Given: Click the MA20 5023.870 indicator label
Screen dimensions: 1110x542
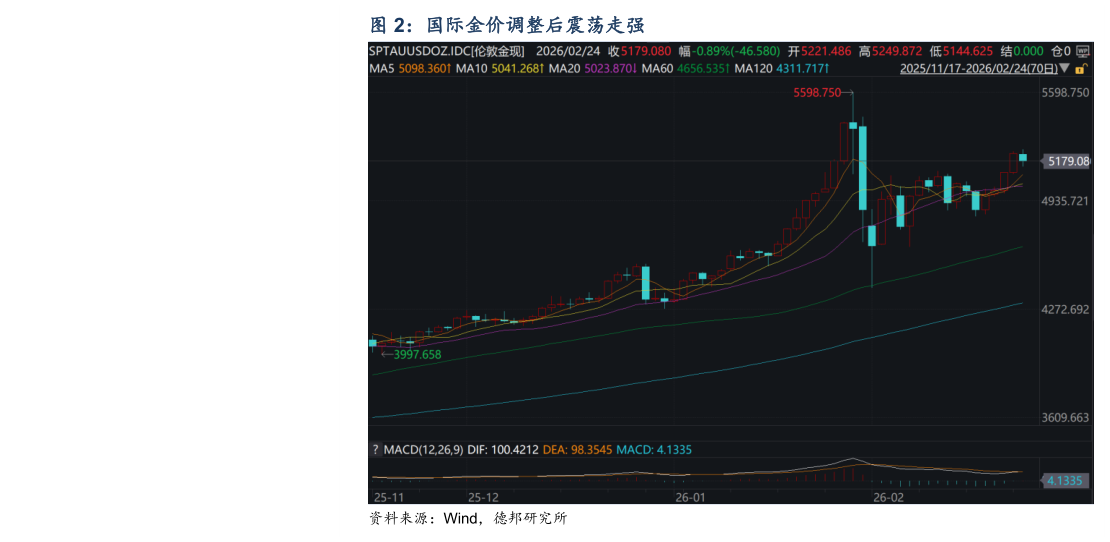Looking at the screenshot, I should click(593, 69).
